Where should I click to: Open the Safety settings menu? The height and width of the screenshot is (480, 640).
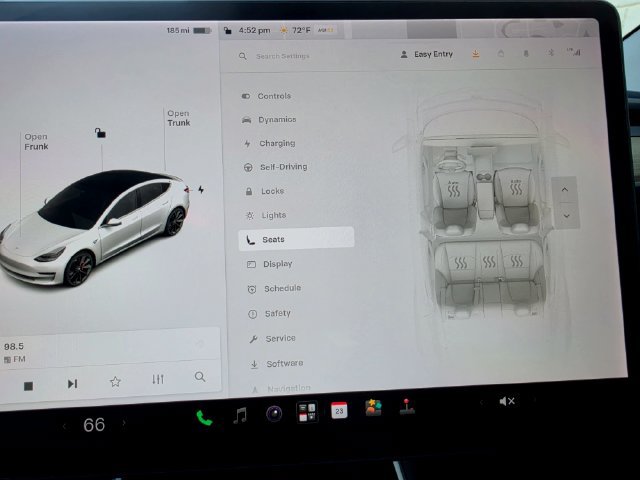(x=270, y=313)
